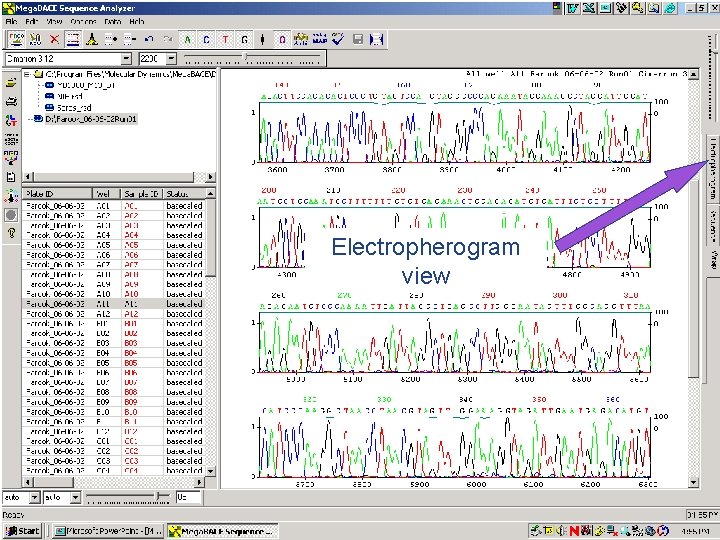Image resolution: width=720 pixels, height=540 pixels.
Task: Adjust the horizontal toolbar slider thumb
Action: [x=245, y=56]
